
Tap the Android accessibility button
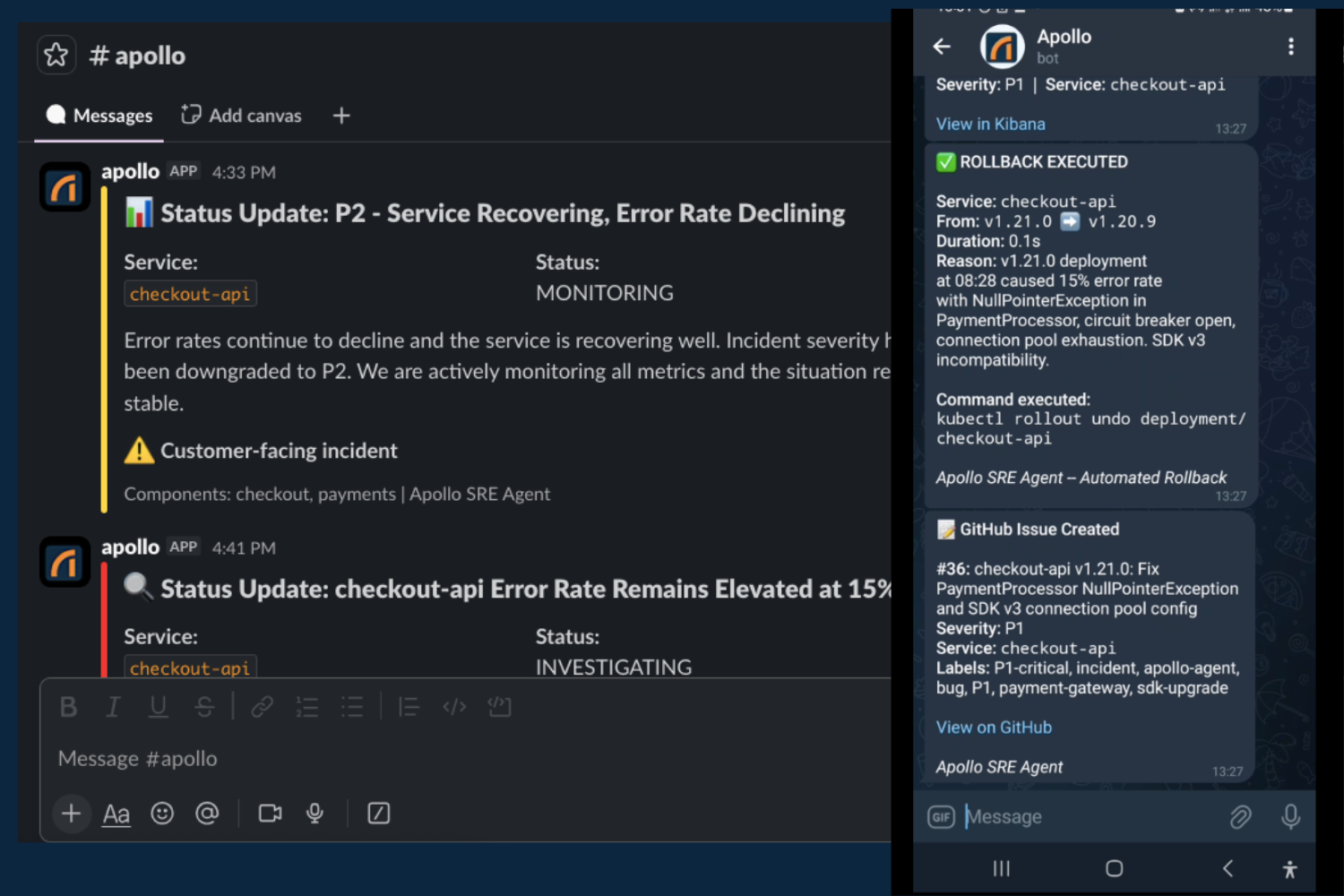[x=1289, y=868]
